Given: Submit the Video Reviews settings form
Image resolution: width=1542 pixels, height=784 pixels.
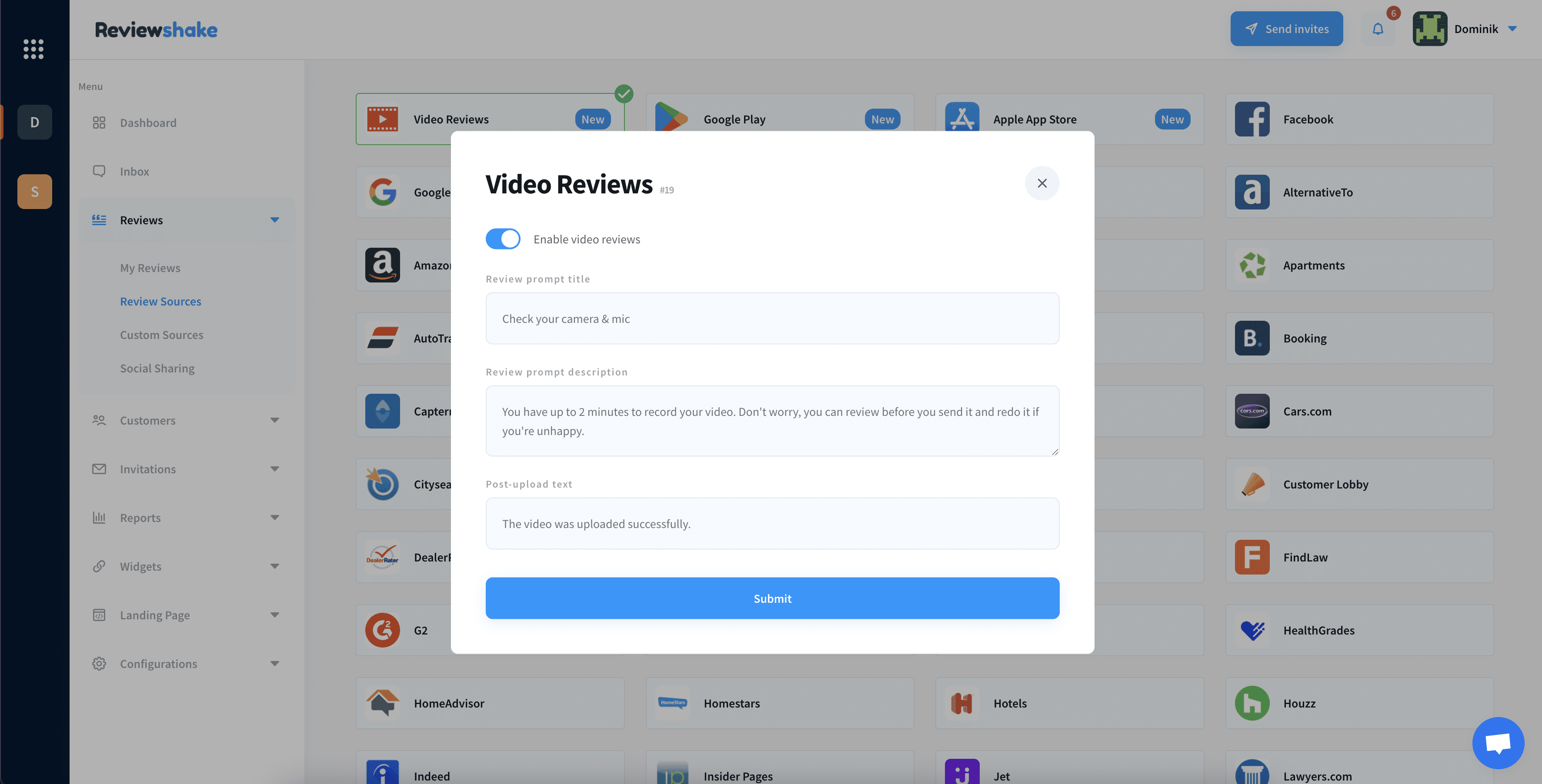Looking at the screenshot, I should tap(772, 598).
